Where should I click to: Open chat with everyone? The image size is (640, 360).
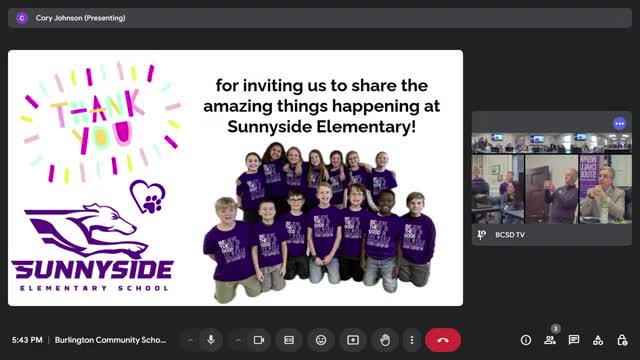[574, 340]
